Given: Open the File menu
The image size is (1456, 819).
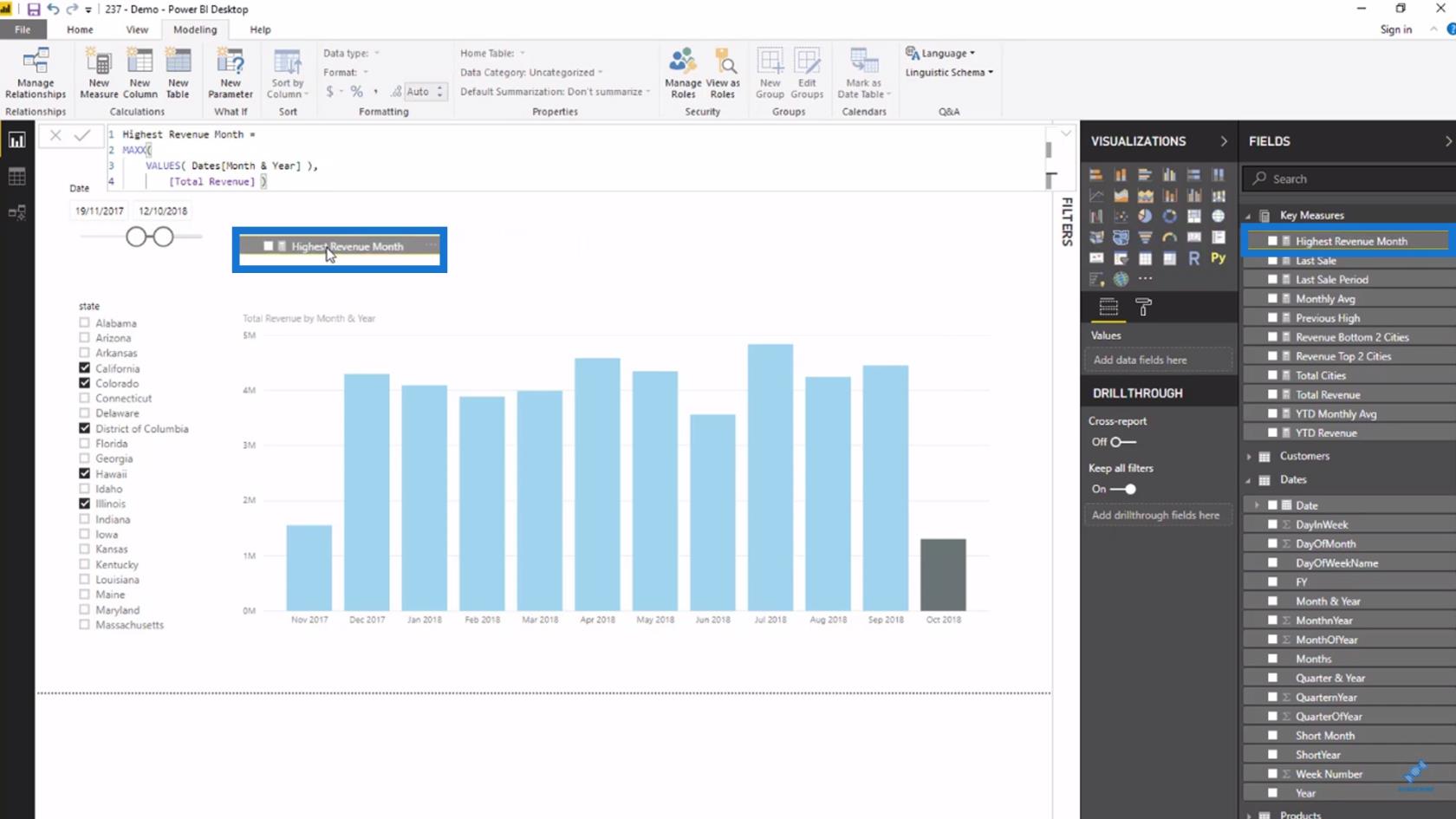Looking at the screenshot, I should [x=23, y=29].
